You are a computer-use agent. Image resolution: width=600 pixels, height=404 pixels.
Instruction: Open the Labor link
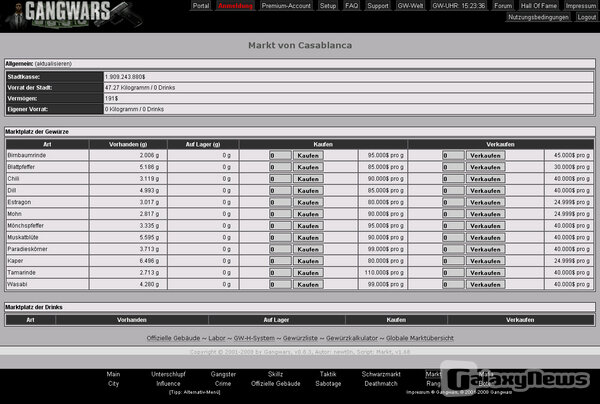[217, 338]
